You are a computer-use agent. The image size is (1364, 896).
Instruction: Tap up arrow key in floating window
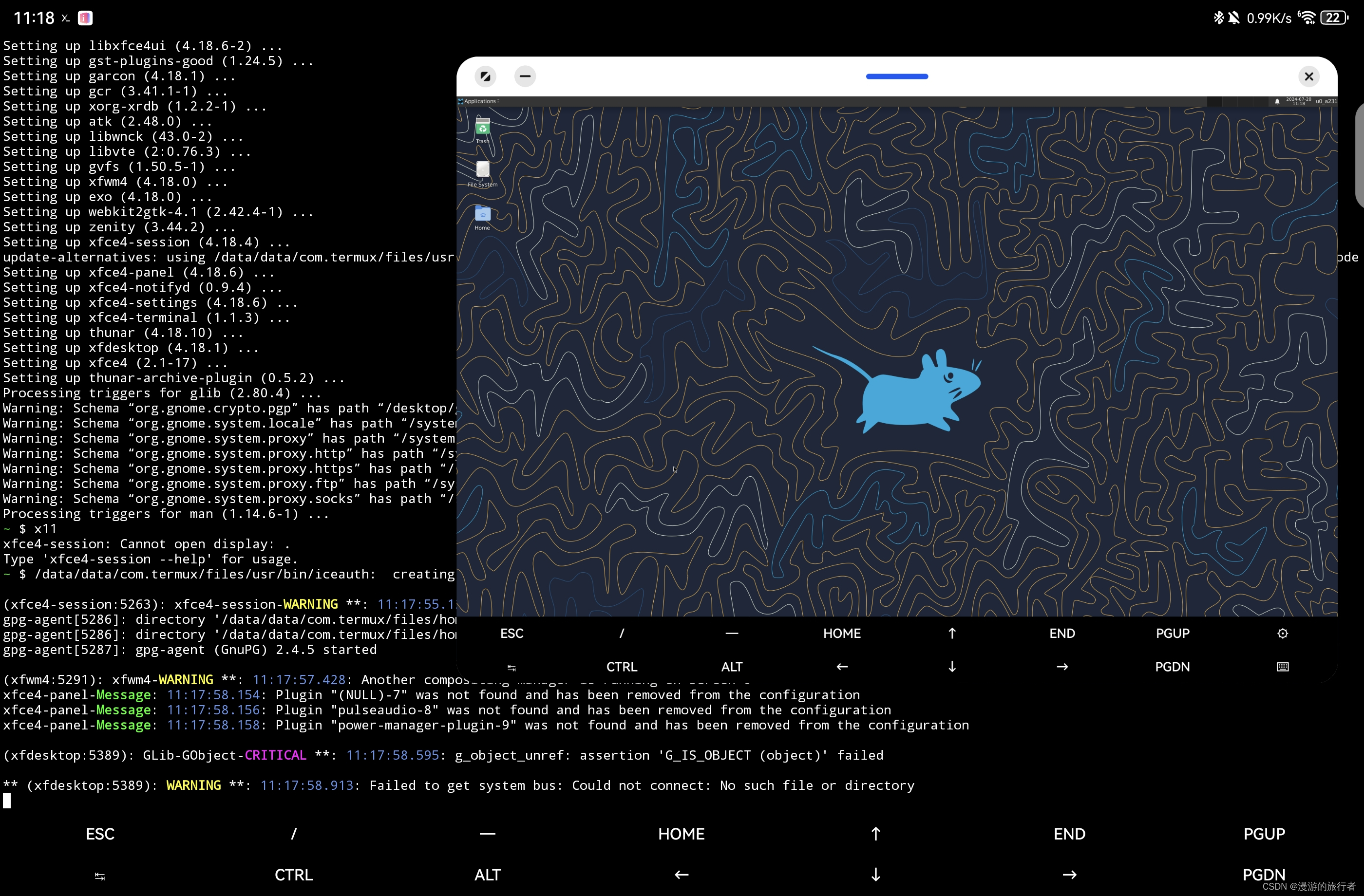tap(952, 634)
